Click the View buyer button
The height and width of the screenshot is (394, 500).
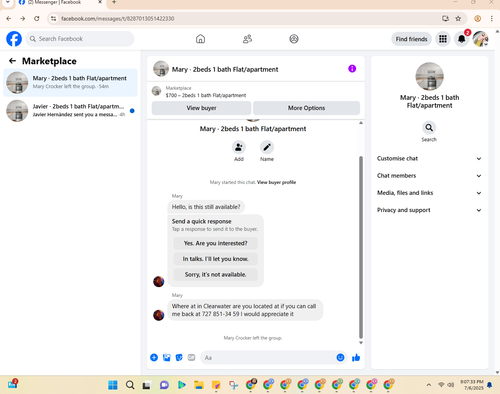coord(201,108)
